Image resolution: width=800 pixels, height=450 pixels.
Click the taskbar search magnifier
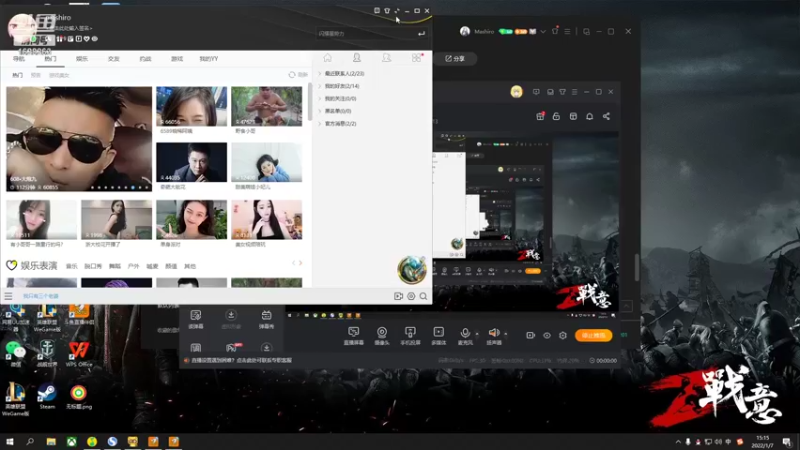click(30, 441)
